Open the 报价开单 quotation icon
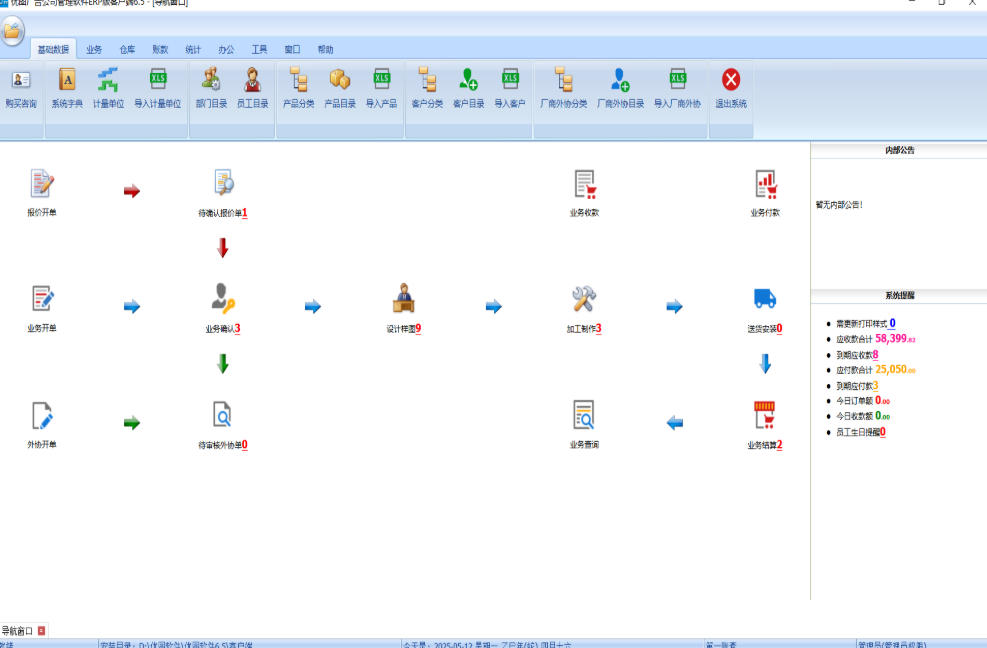The image size is (987, 648). (42, 184)
